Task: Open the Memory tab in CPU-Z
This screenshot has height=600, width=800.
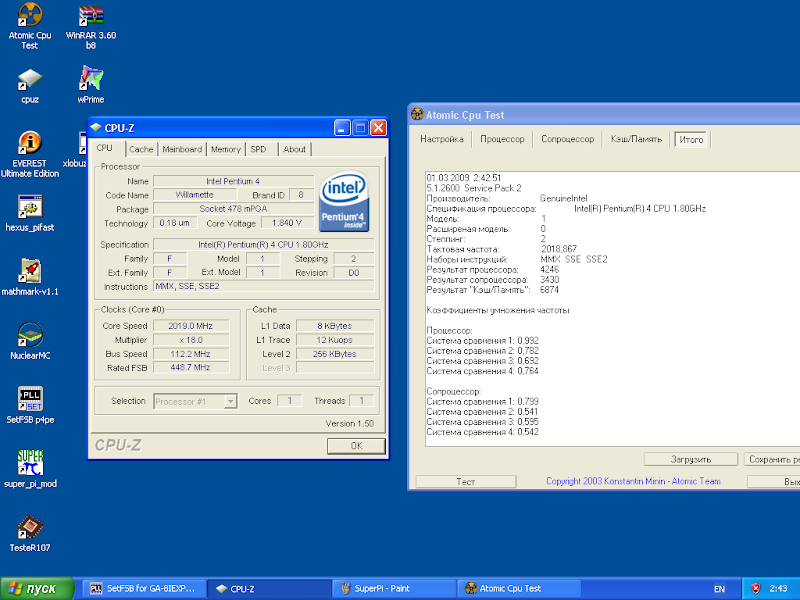Action: 226,149
